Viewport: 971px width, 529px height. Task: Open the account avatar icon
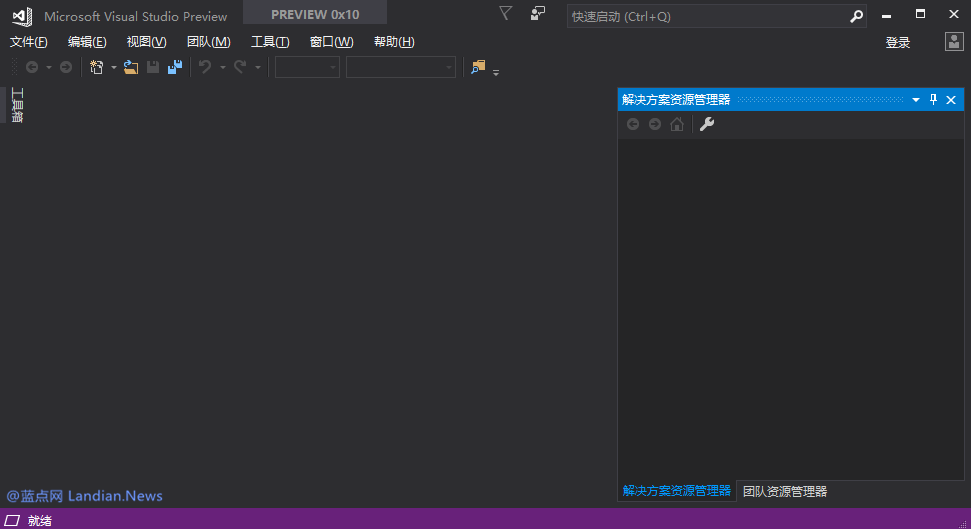[954, 42]
